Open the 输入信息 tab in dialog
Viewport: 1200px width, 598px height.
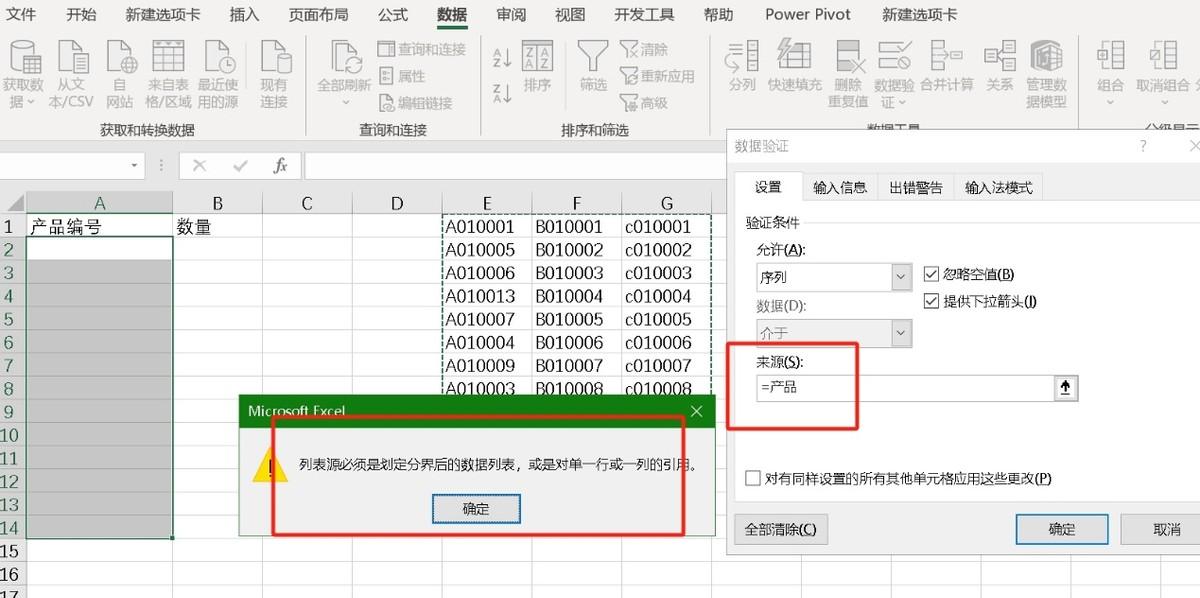(x=840, y=187)
